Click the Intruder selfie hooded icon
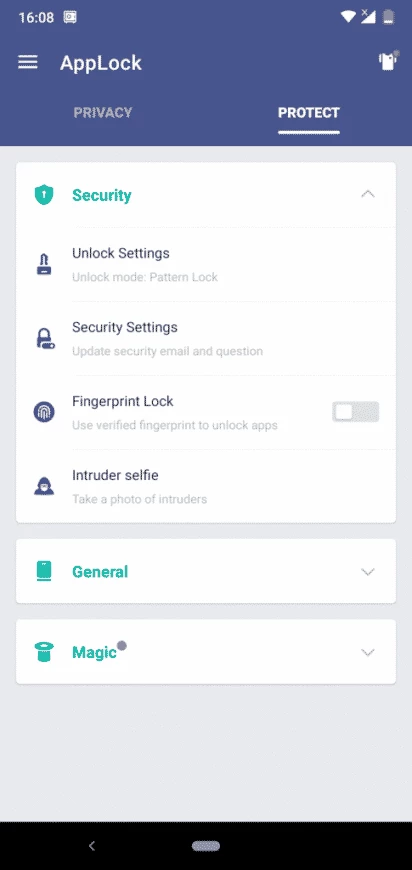412x870 pixels. [x=44, y=486]
